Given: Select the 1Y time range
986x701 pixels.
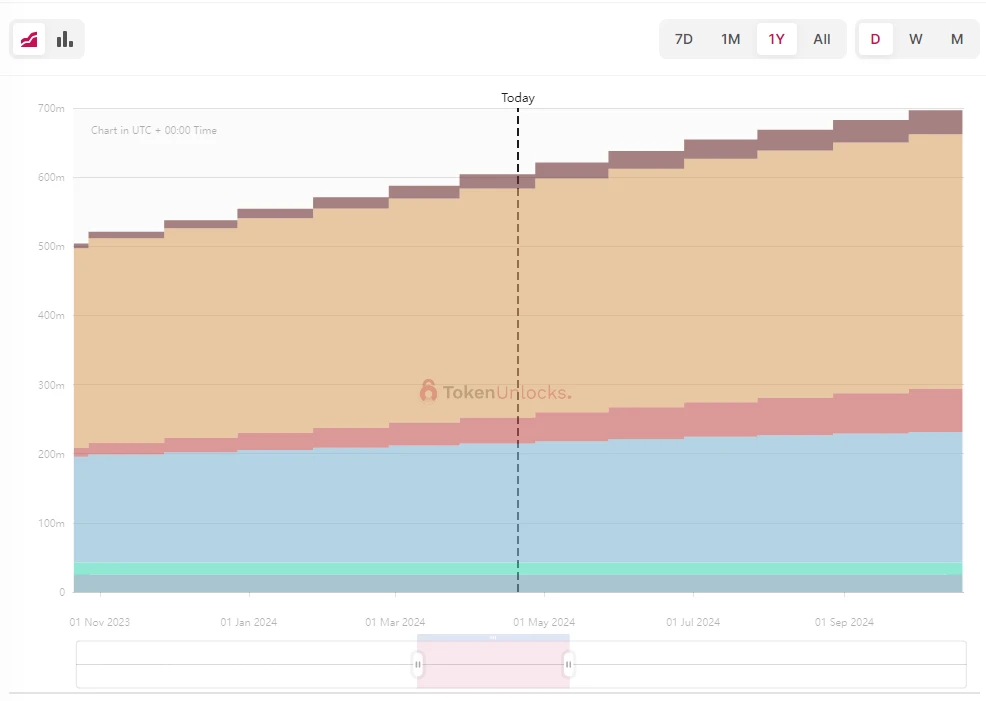Looking at the screenshot, I should pyautogui.click(x=776, y=39).
